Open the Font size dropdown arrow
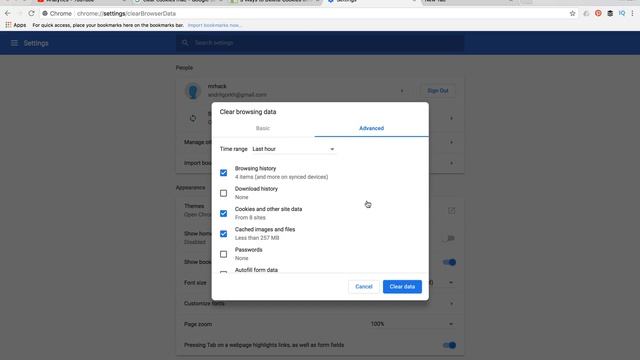This screenshot has height=360, width=640. pos(451,282)
